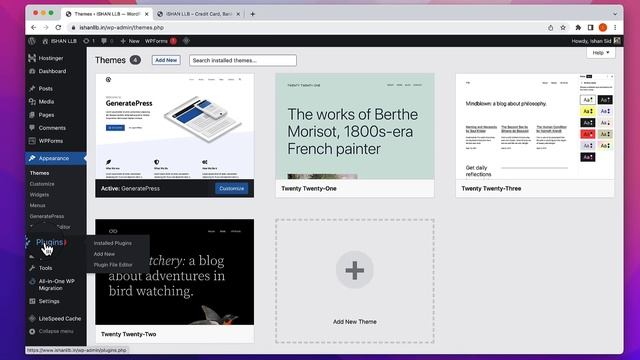This screenshot has height=360, width=640.
Task: Click the New content button
Action: click(x=130, y=41)
